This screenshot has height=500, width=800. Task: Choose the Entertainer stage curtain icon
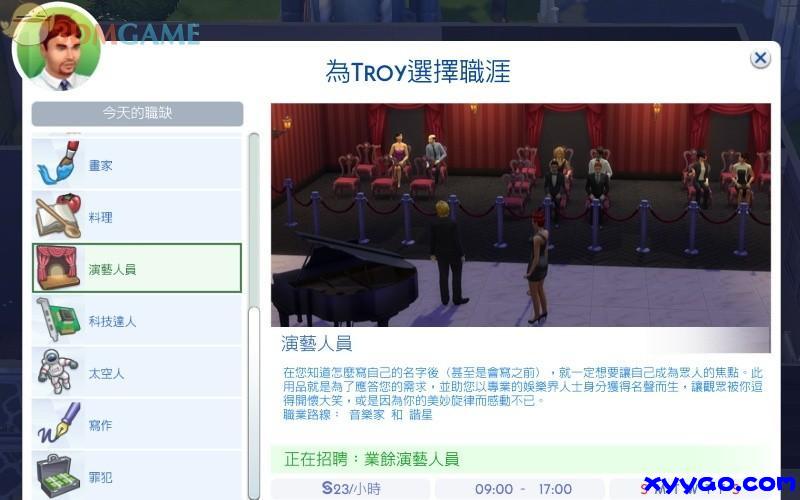58,268
